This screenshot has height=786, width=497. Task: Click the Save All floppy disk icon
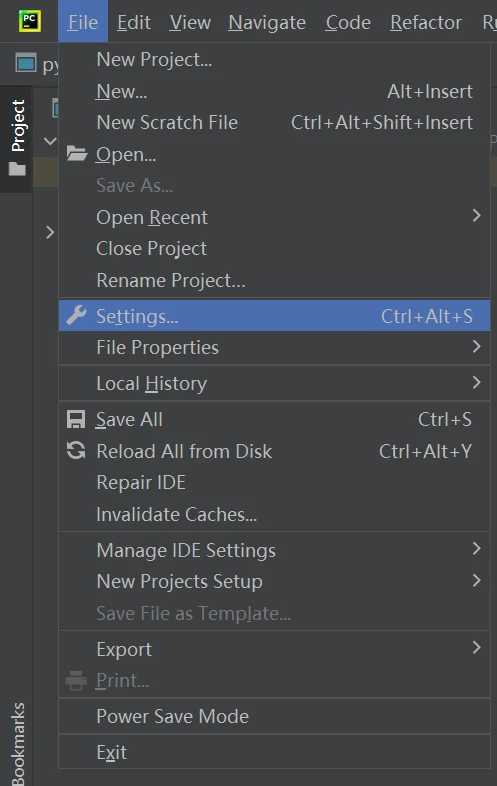(x=76, y=420)
